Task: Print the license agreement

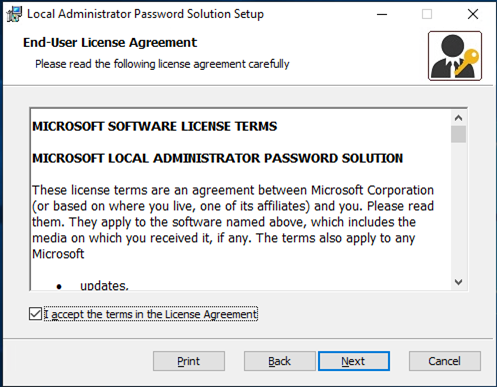Action: point(189,361)
